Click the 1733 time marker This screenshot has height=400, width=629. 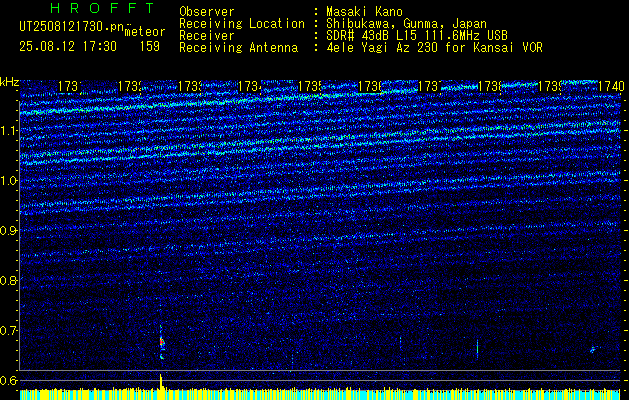(191, 86)
